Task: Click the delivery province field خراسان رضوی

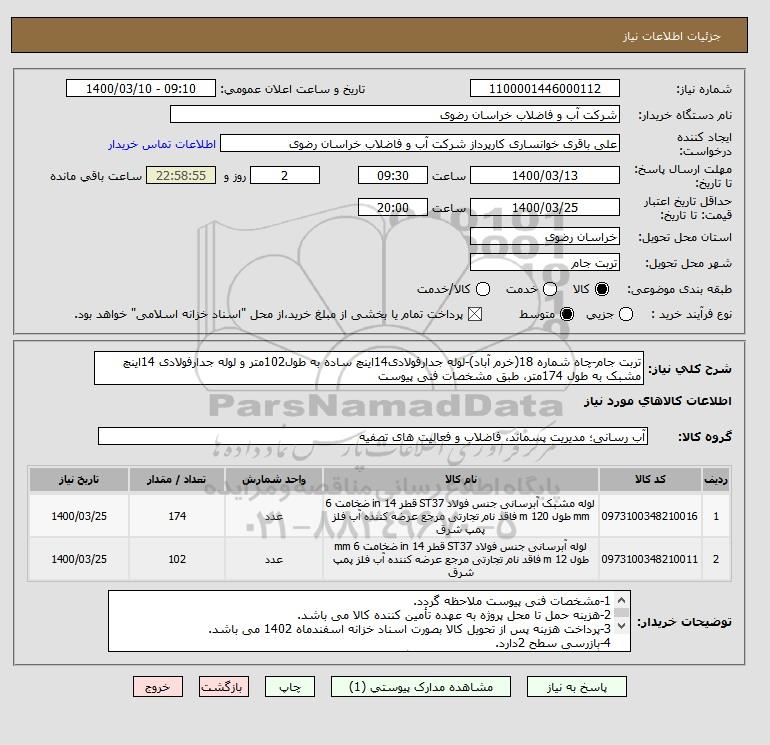Action: (545, 237)
